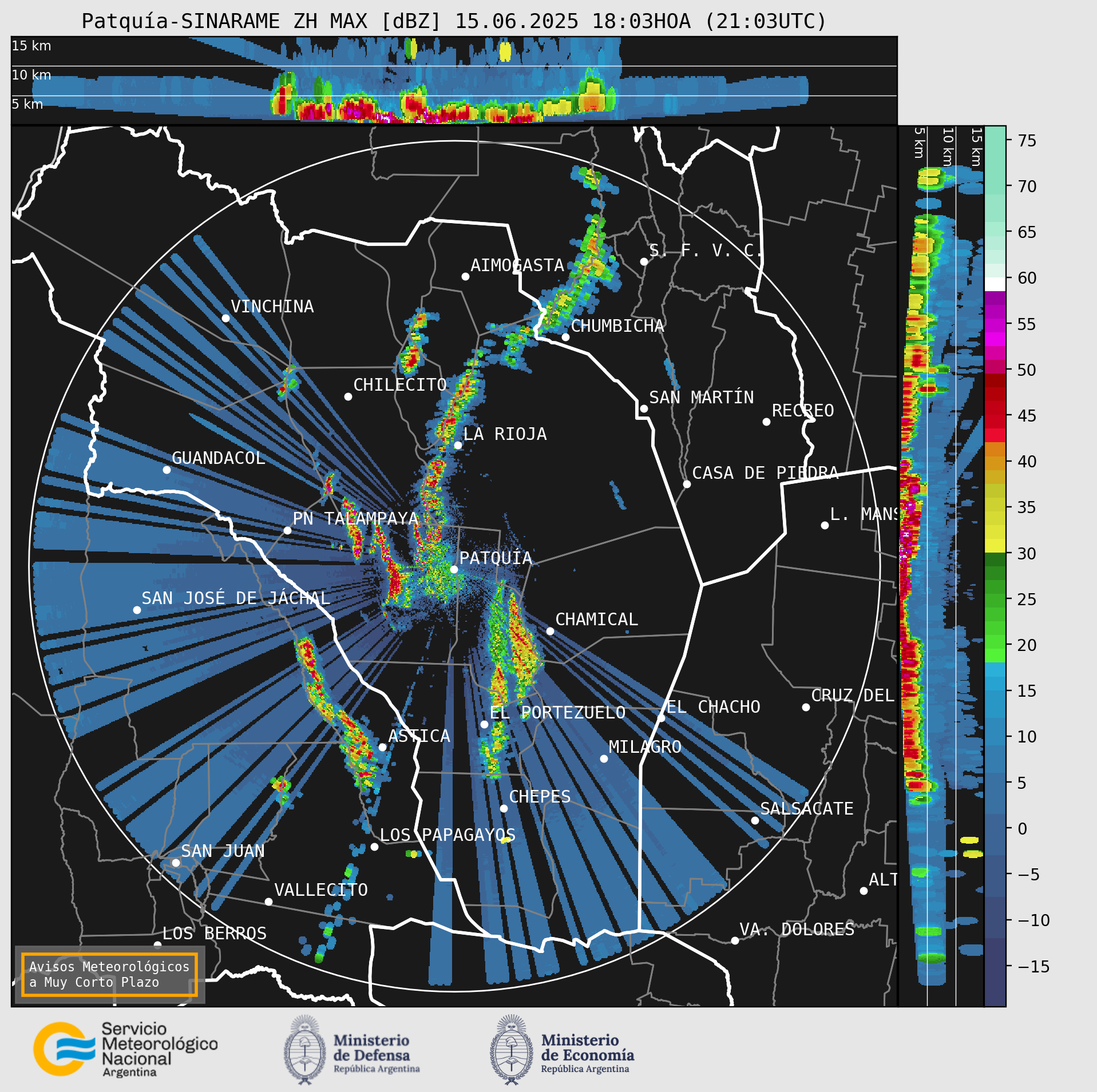This screenshot has width=1097, height=1092.
Task: Click the red 45 dBZ color band
Action: 995,416
